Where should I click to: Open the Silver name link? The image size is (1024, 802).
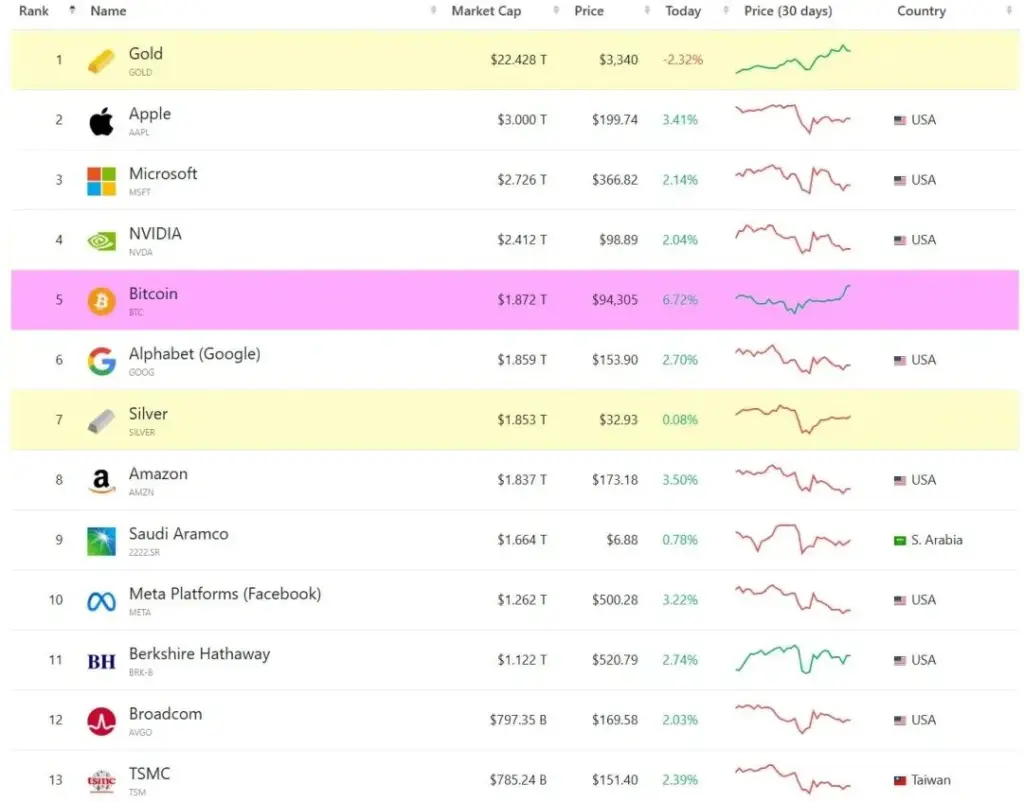point(146,414)
